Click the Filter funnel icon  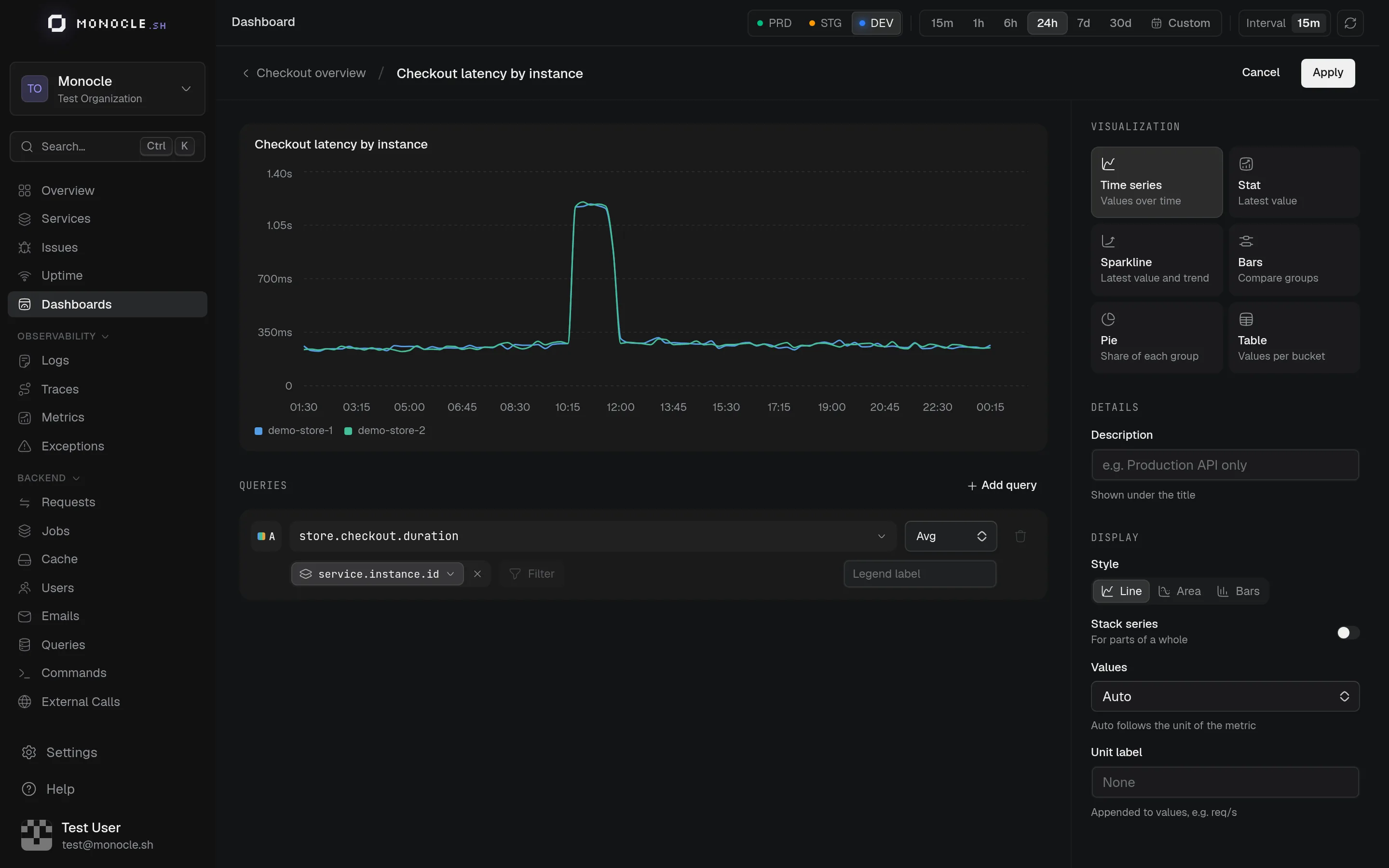click(x=515, y=574)
